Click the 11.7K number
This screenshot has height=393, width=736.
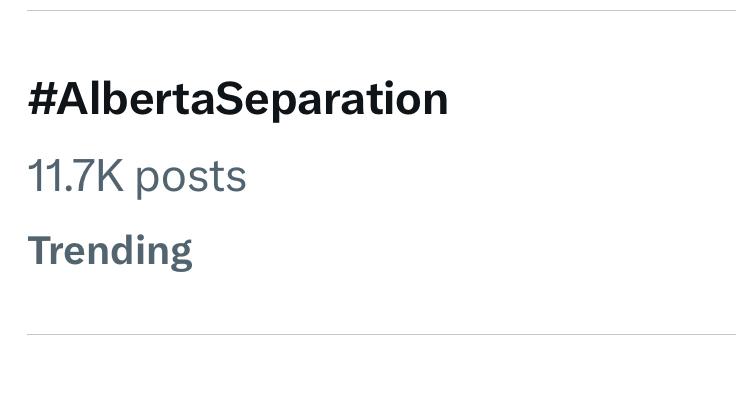[x=76, y=176]
